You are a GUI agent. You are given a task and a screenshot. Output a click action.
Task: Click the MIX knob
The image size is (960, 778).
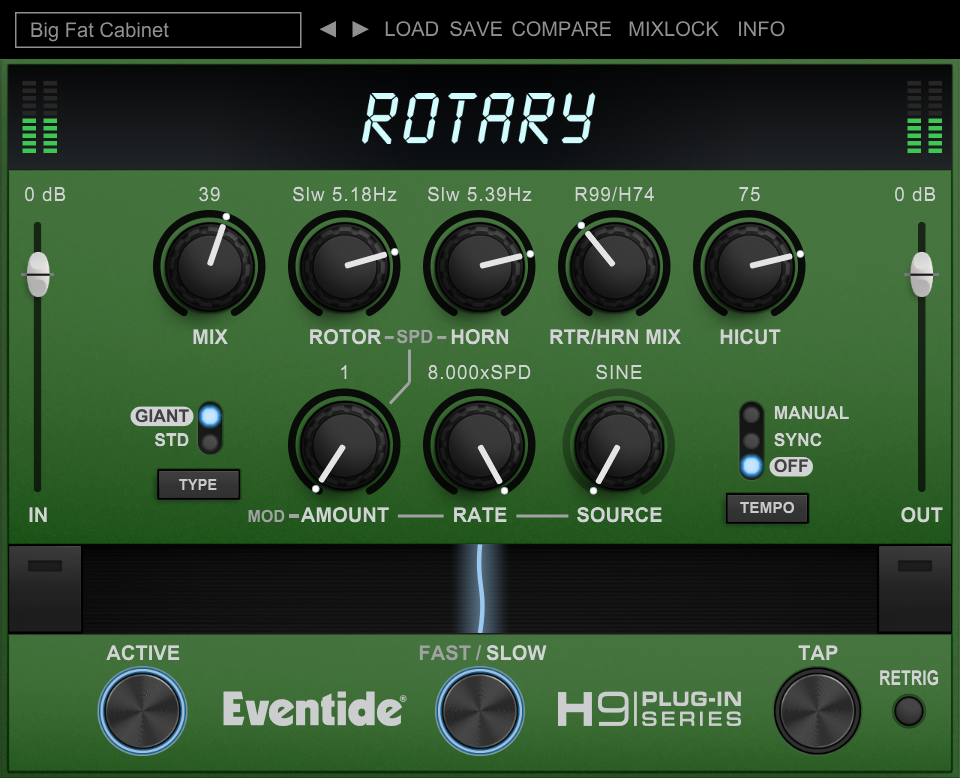(209, 266)
